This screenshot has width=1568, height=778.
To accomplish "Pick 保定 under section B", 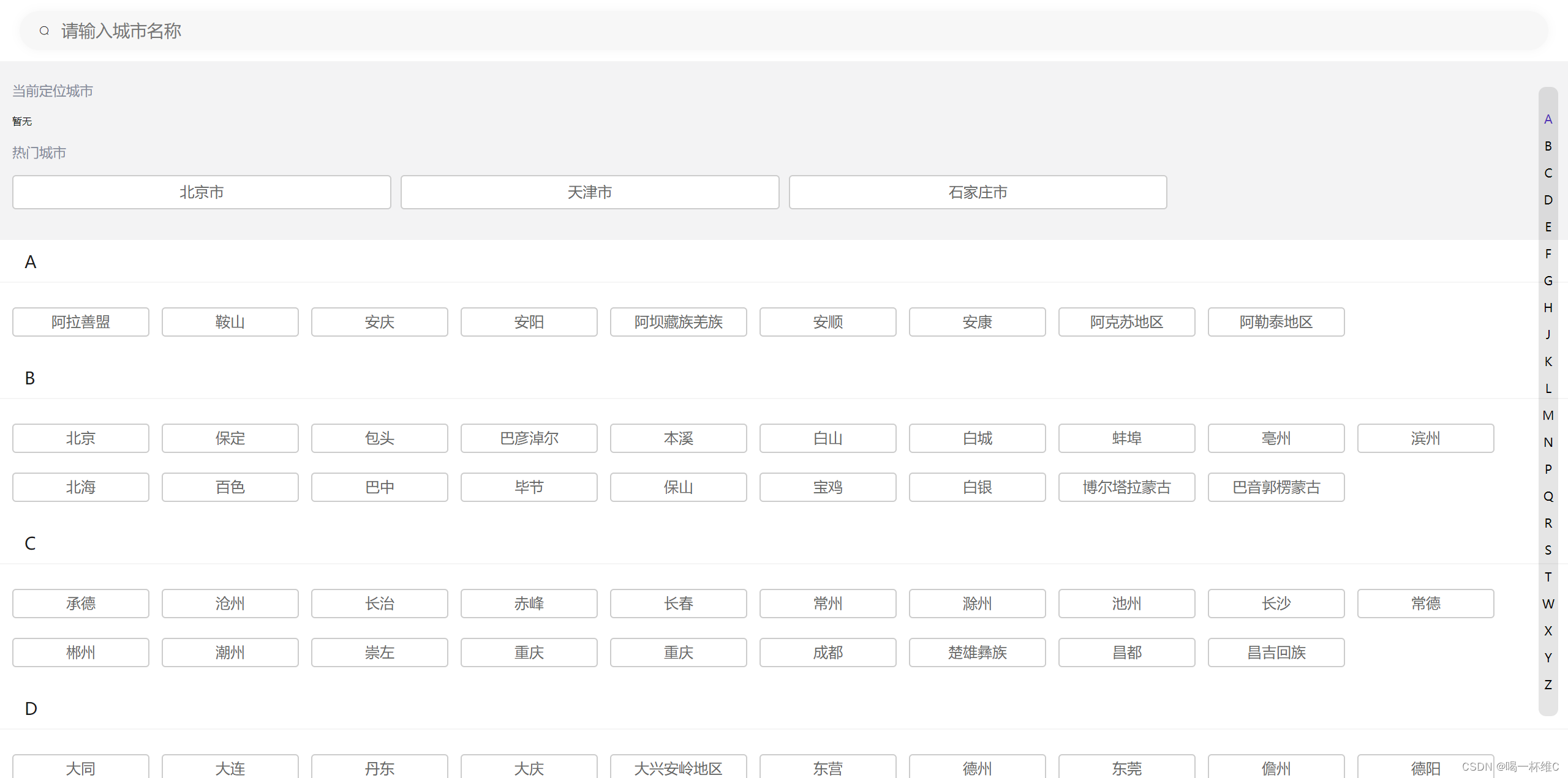I will pyautogui.click(x=230, y=438).
